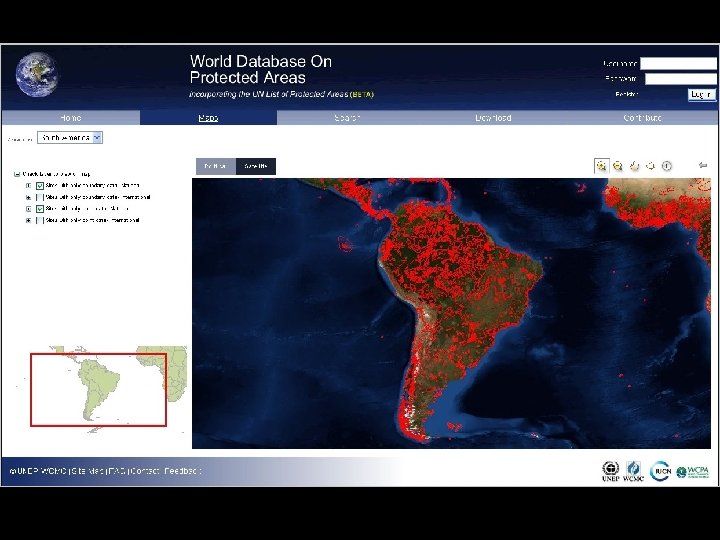Viewport: 720px width, 540px height.
Task: Select the pan hand map tool
Action: pyautogui.click(x=634, y=166)
